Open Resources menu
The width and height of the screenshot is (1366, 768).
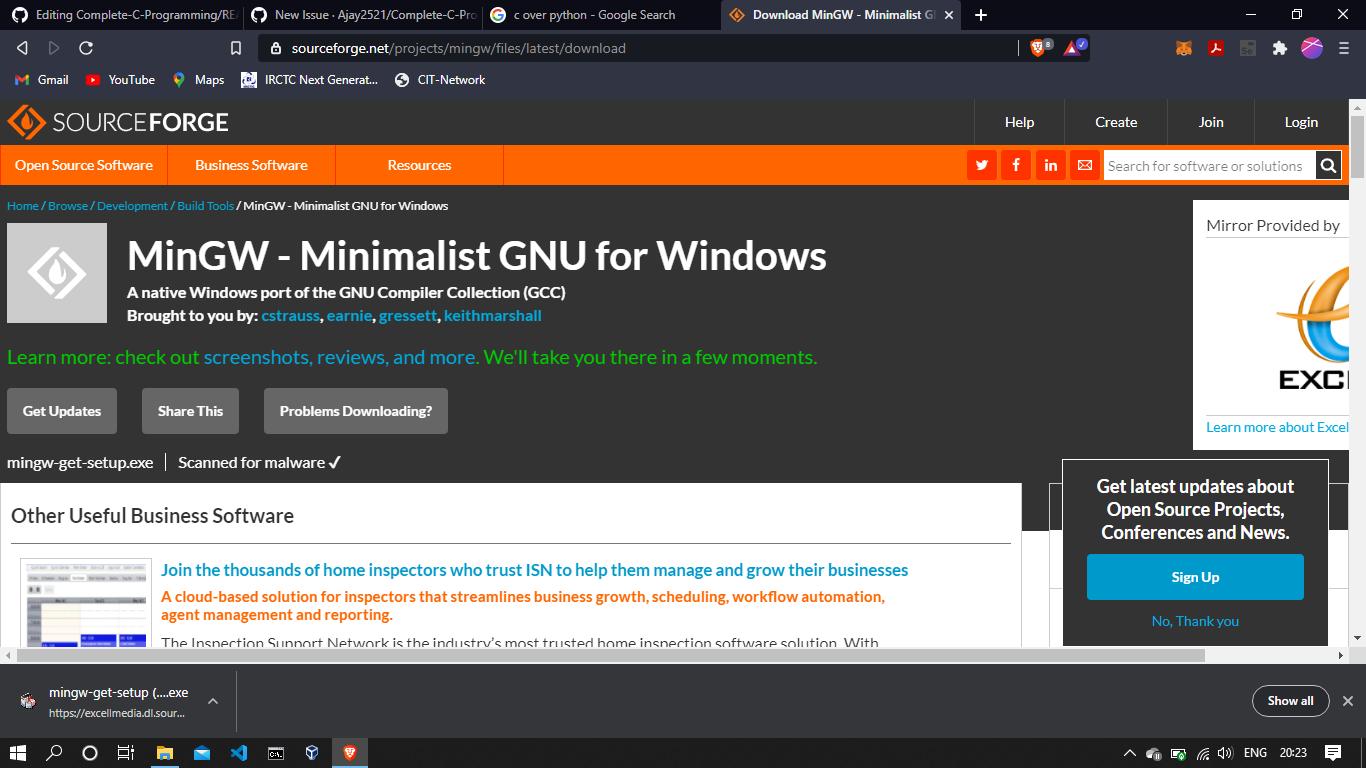419,165
